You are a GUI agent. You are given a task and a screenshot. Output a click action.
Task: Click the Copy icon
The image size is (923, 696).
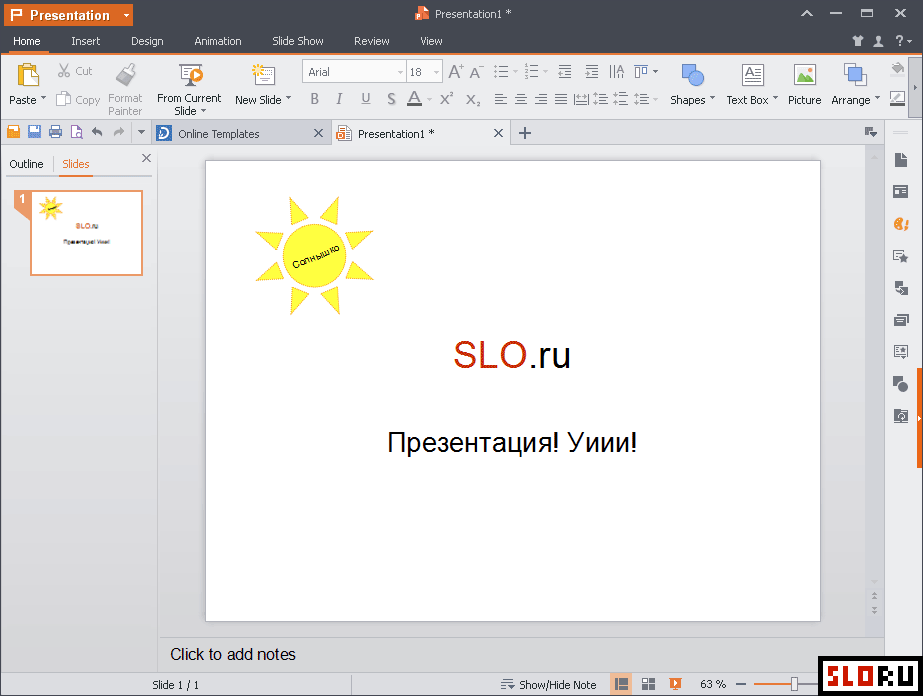pyautogui.click(x=63, y=99)
